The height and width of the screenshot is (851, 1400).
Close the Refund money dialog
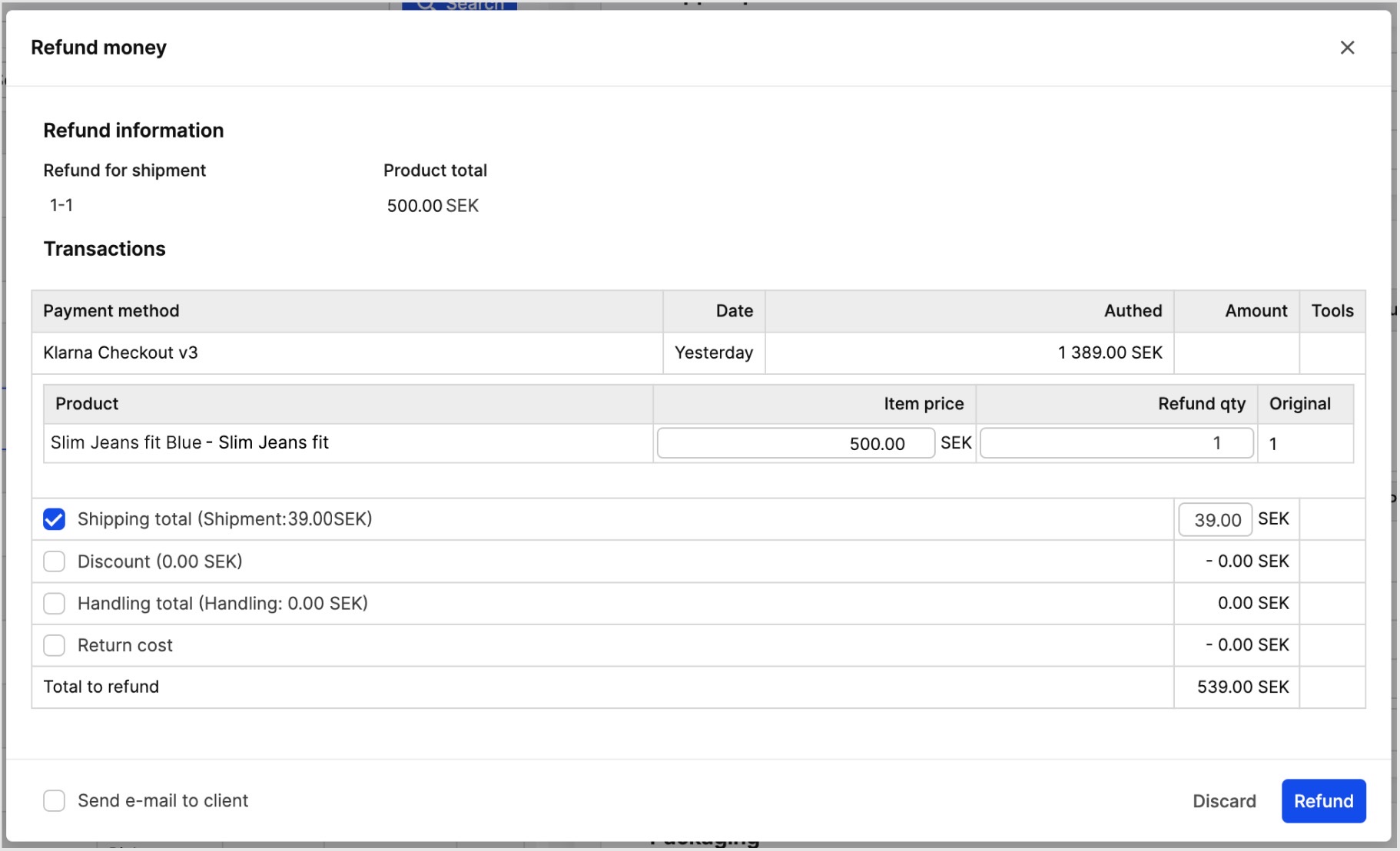pos(1347,48)
